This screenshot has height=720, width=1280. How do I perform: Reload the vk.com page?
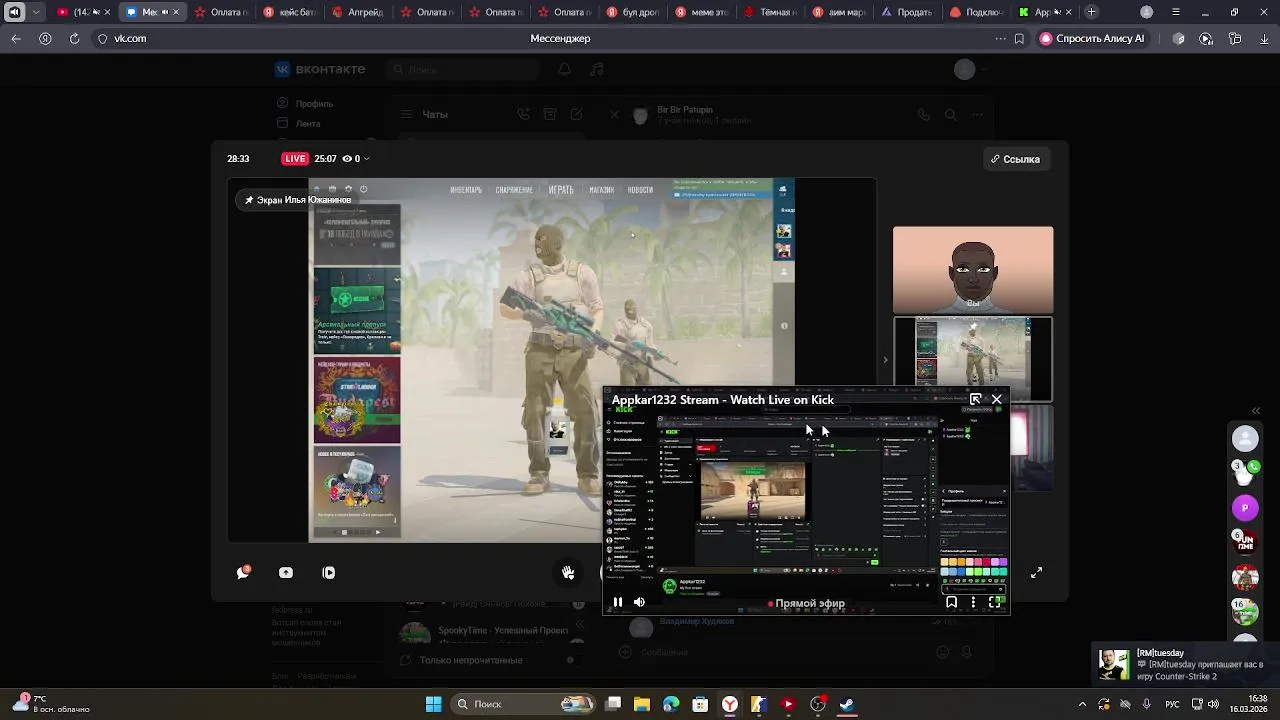click(74, 38)
